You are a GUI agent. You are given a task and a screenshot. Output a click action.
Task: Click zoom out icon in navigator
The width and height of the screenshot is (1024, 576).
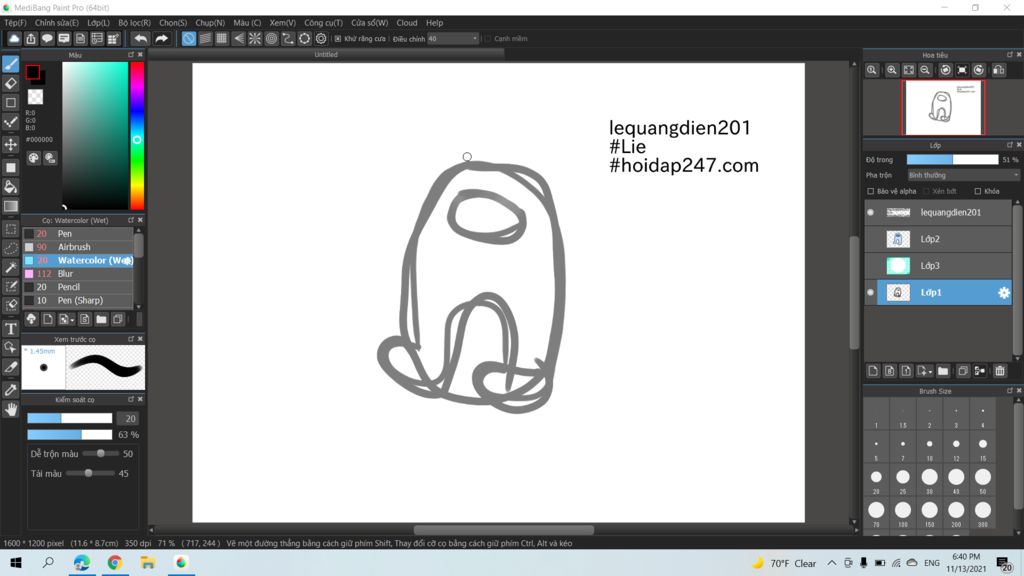925,70
